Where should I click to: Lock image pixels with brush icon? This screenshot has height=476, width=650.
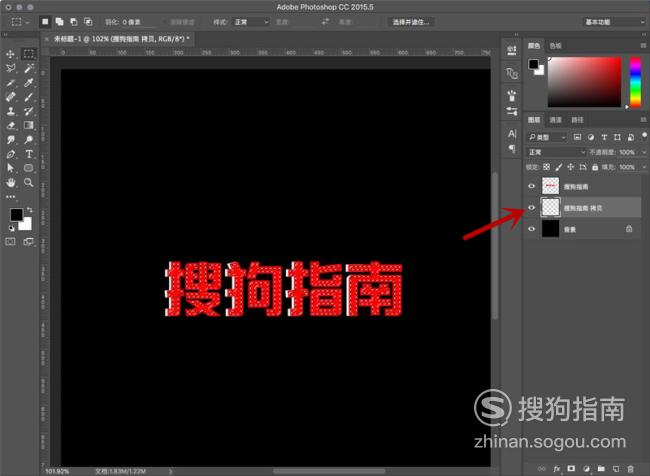point(559,167)
